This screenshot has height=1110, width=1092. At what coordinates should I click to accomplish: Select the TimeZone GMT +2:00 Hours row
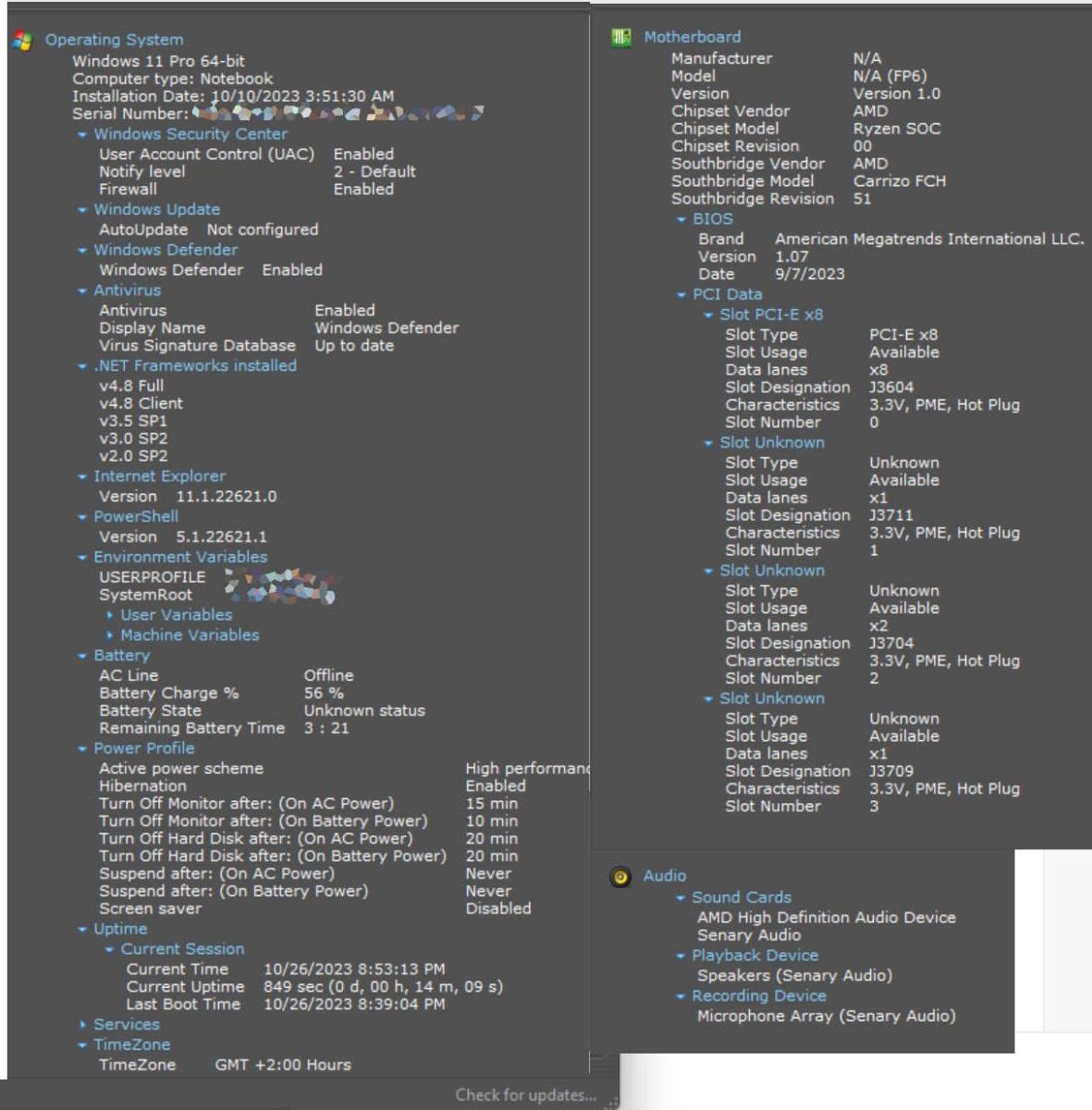click(x=225, y=1067)
